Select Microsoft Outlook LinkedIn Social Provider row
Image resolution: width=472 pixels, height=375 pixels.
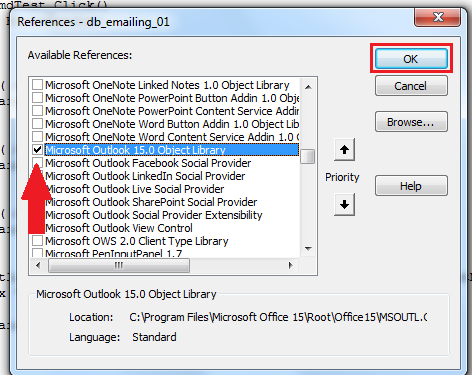coord(145,176)
